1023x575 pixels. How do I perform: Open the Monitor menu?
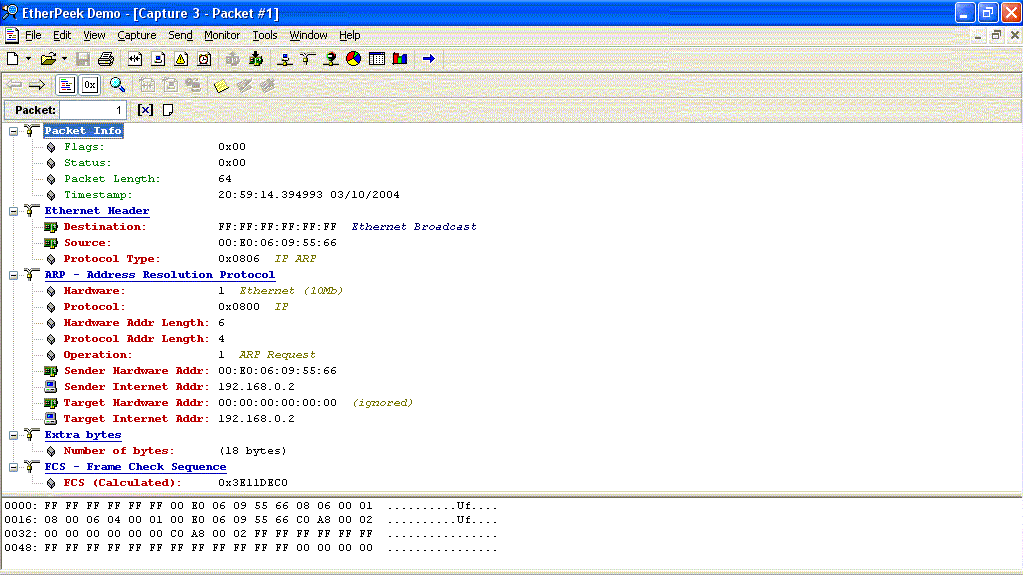222,35
